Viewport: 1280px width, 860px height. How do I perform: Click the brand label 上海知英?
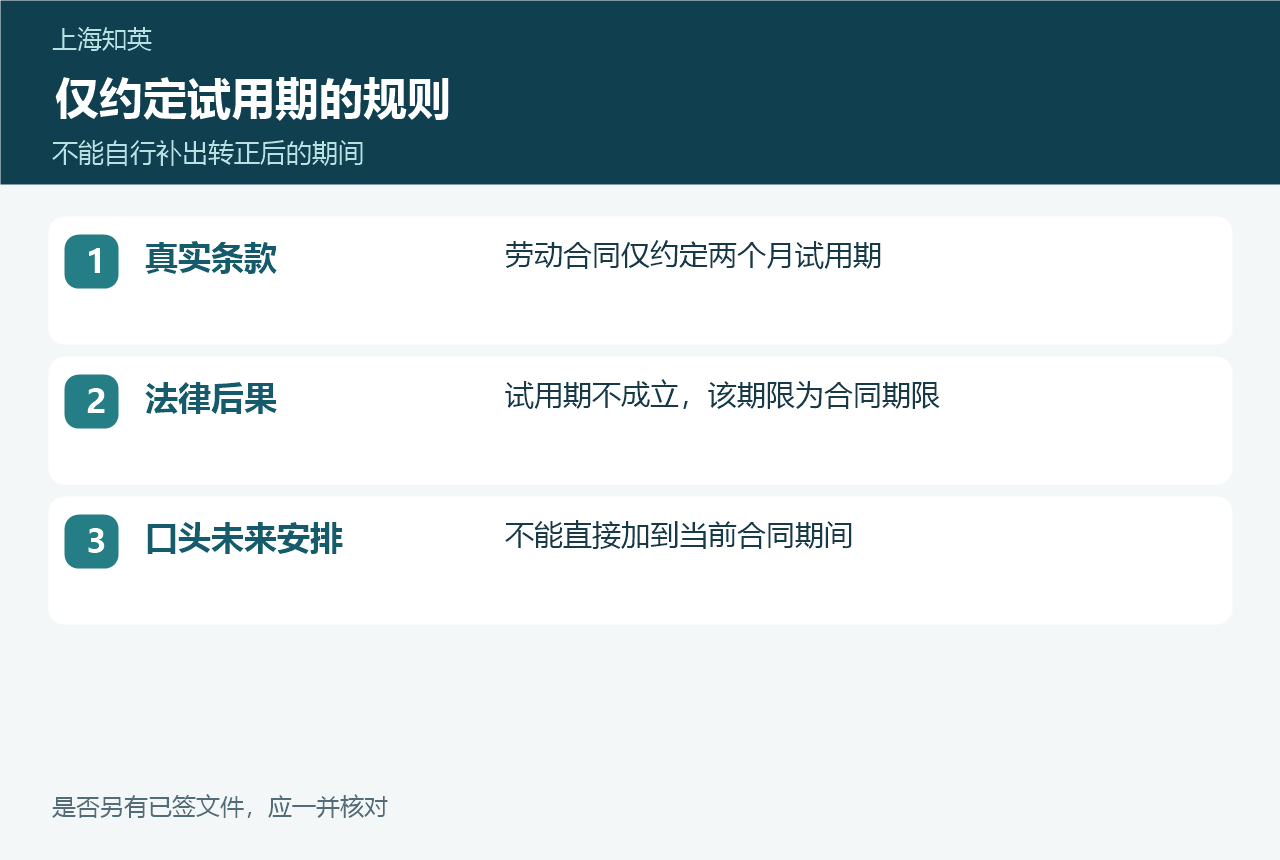pyautogui.click(x=102, y=40)
